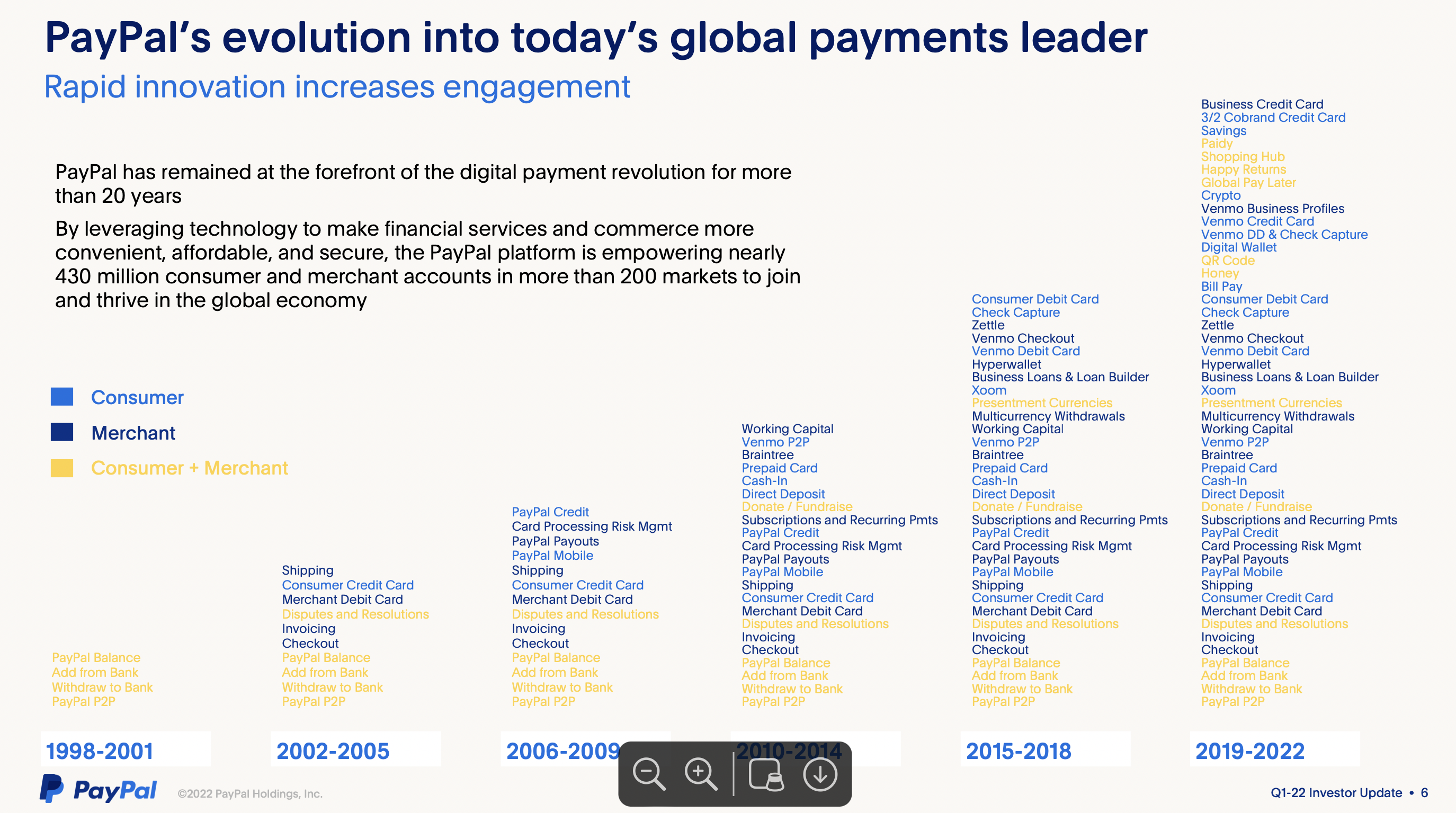Click the 'Consumer' legend label
This screenshot has height=813, width=1456.
(x=137, y=397)
